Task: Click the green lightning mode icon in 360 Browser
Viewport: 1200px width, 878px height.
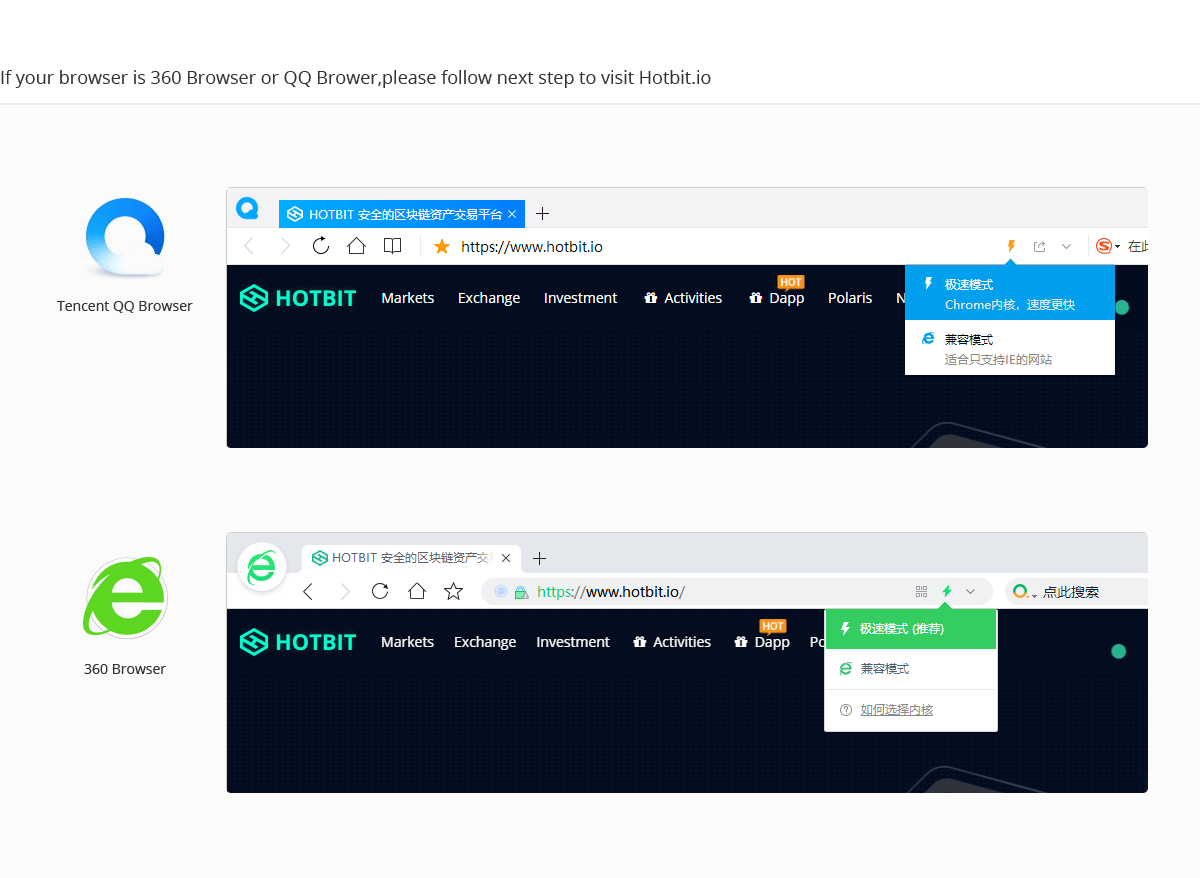Action: click(x=947, y=591)
